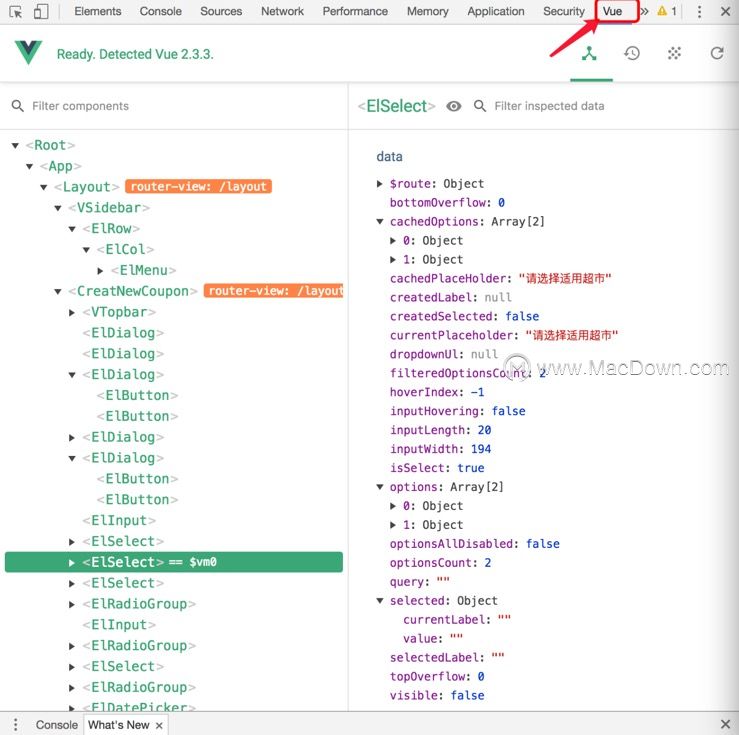Open the Network tab
The height and width of the screenshot is (735, 739).
(x=282, y=11)
